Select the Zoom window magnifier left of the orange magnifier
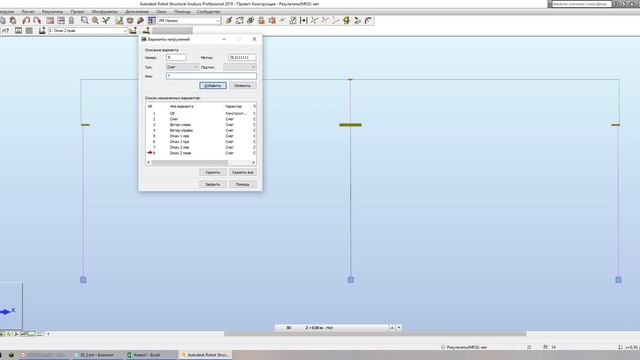The image size is (640, 360). click(x=84, y=20)
